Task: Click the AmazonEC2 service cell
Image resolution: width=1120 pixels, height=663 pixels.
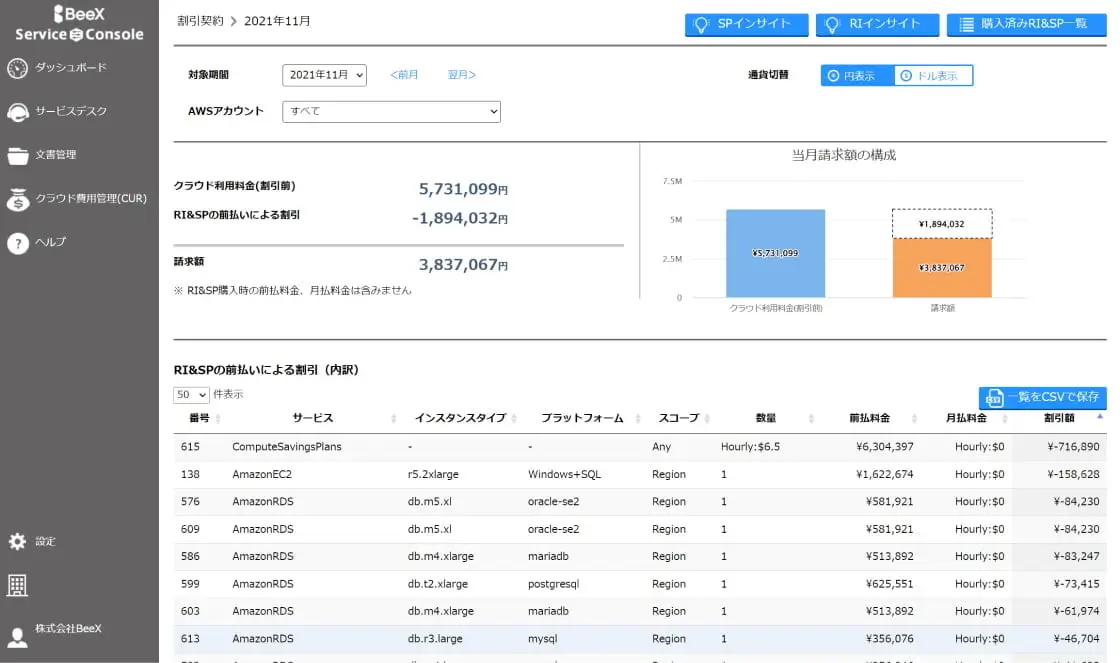Action: (262, 474)
